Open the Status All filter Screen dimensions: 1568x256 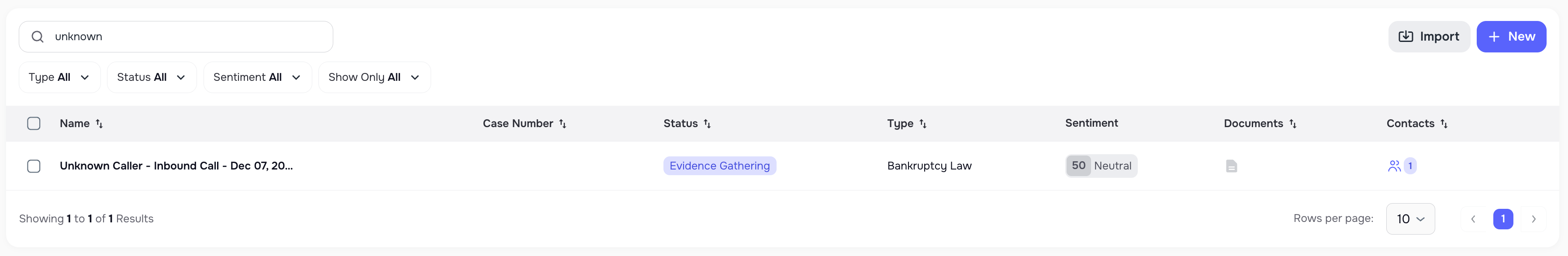[151, 77]
